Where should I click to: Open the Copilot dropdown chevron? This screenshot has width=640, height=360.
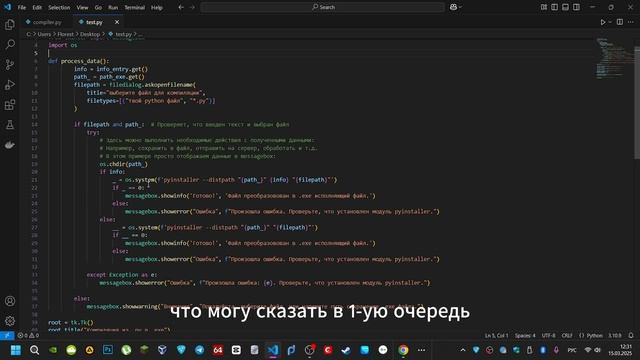460,7
